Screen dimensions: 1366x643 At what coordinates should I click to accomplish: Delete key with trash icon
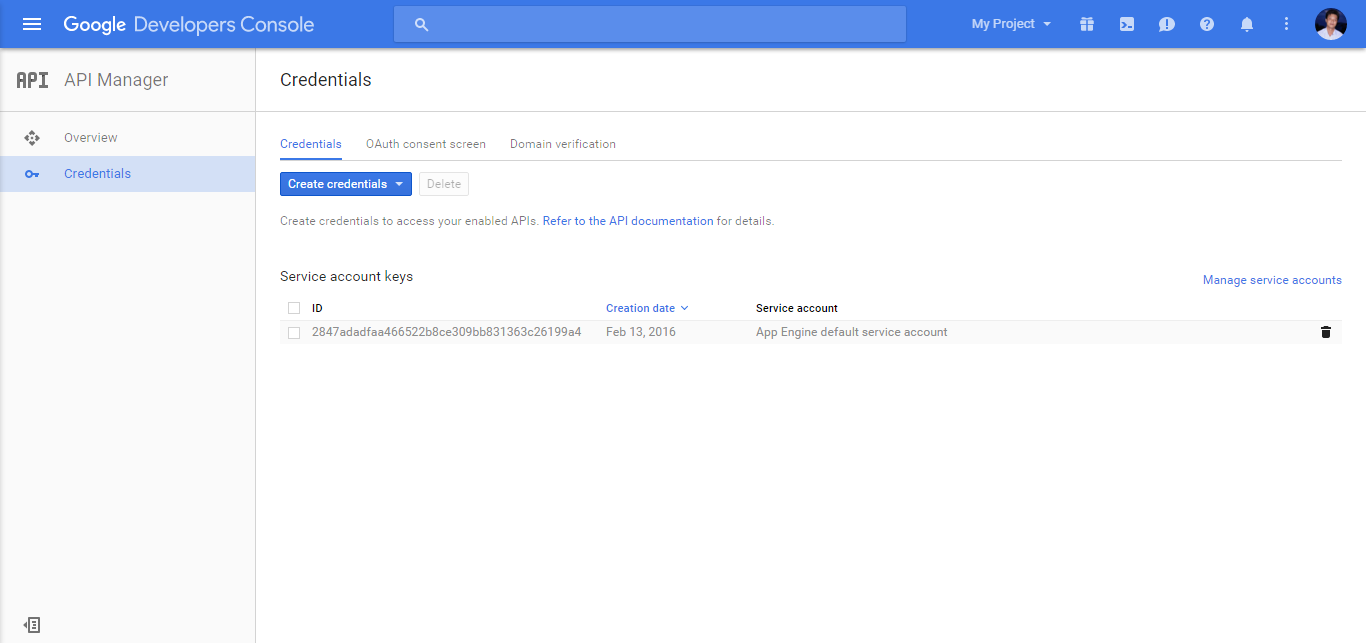tap(1326, 332)
